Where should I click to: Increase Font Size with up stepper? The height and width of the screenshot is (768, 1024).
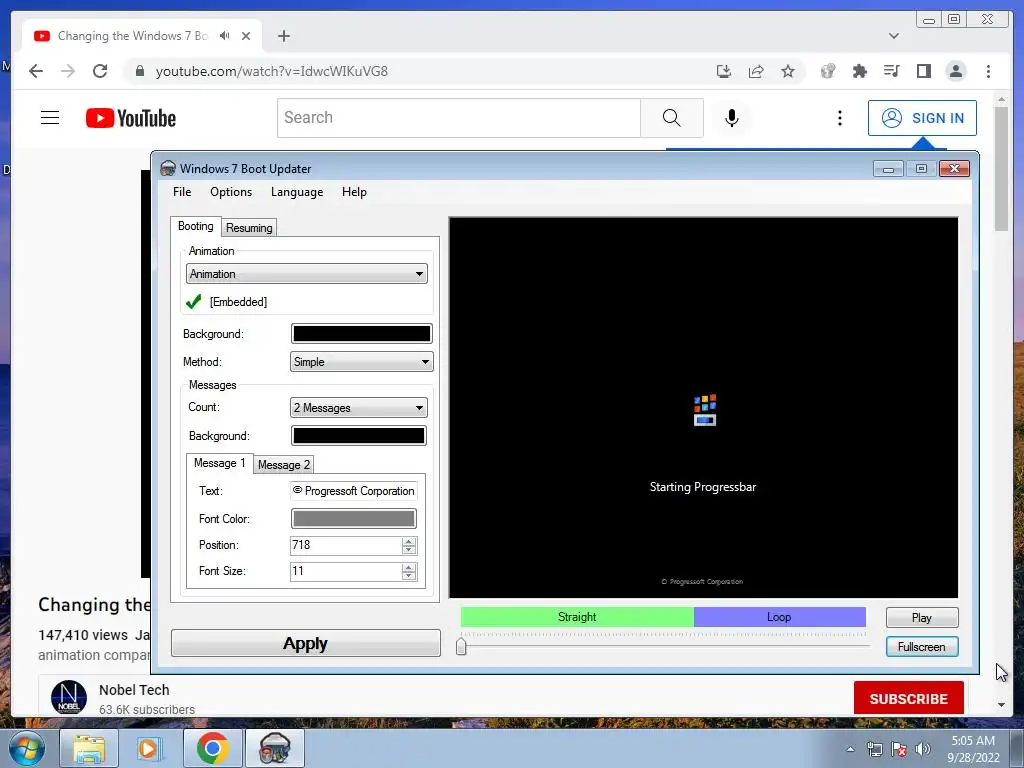(x=409, y=568)
